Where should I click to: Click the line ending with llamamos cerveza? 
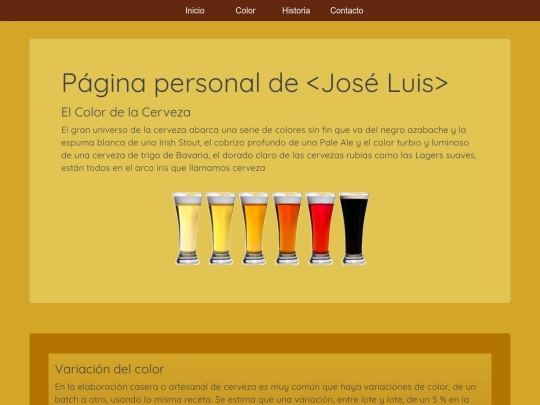coord(163,168)
